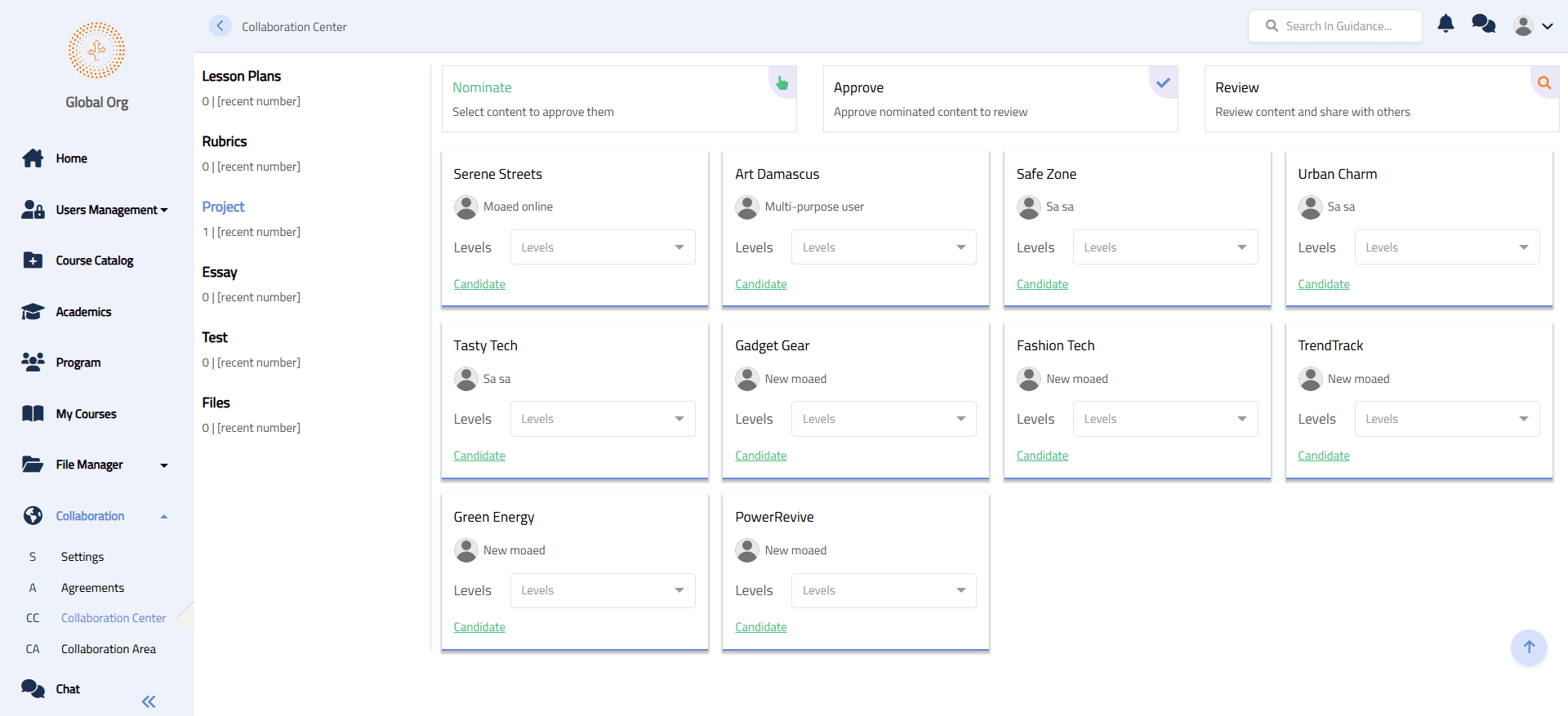
Task: Click the Search In Guidance field
Action: [1335, 26]
